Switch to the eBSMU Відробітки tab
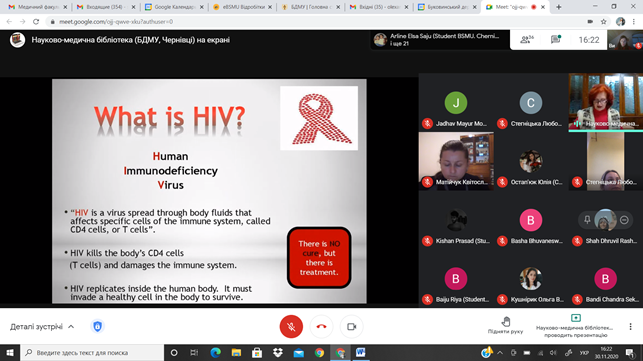643x361 pixels. (x=243, y=7)
